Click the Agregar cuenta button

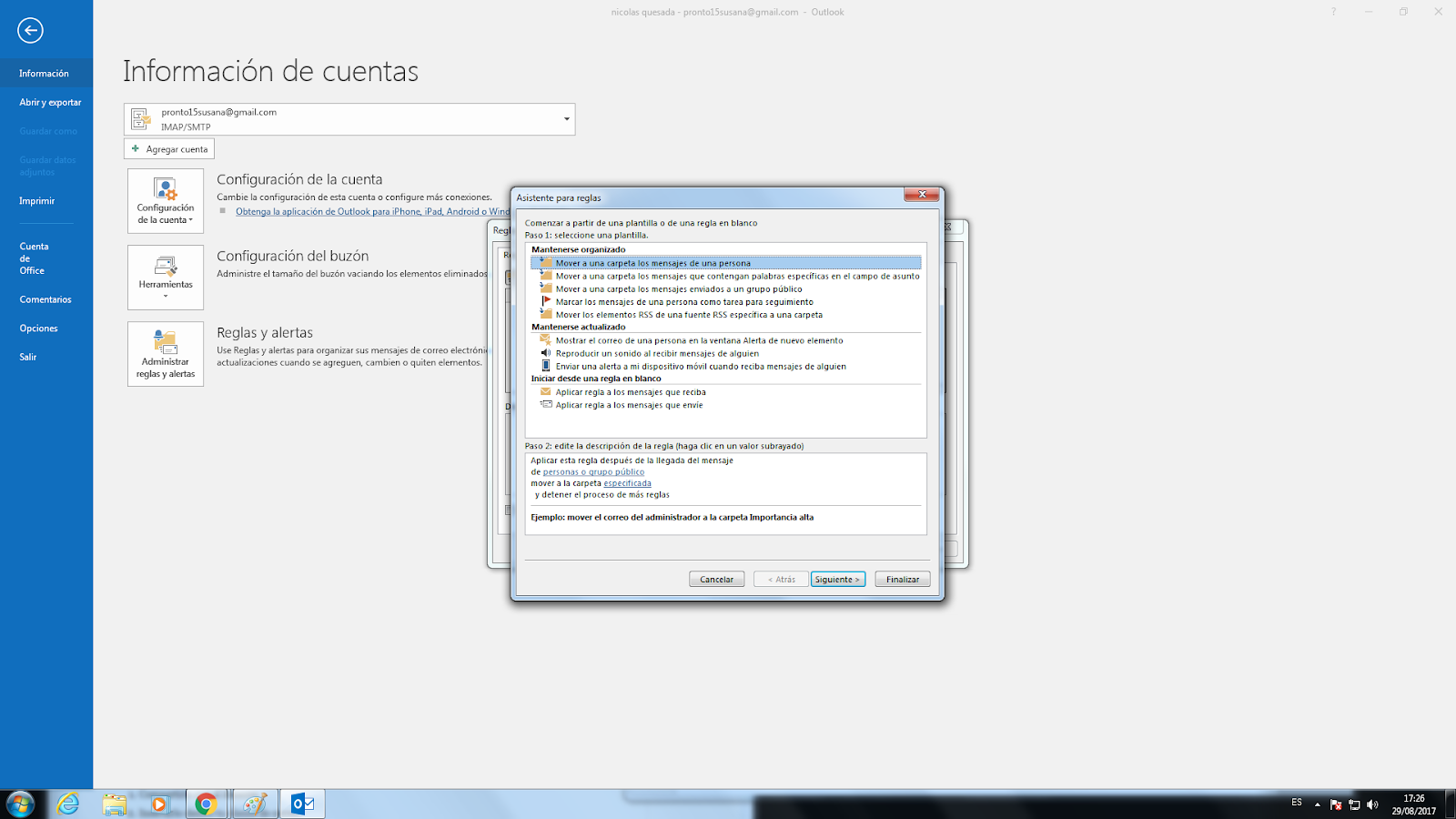pyautogui.click(x=169, y=148)
